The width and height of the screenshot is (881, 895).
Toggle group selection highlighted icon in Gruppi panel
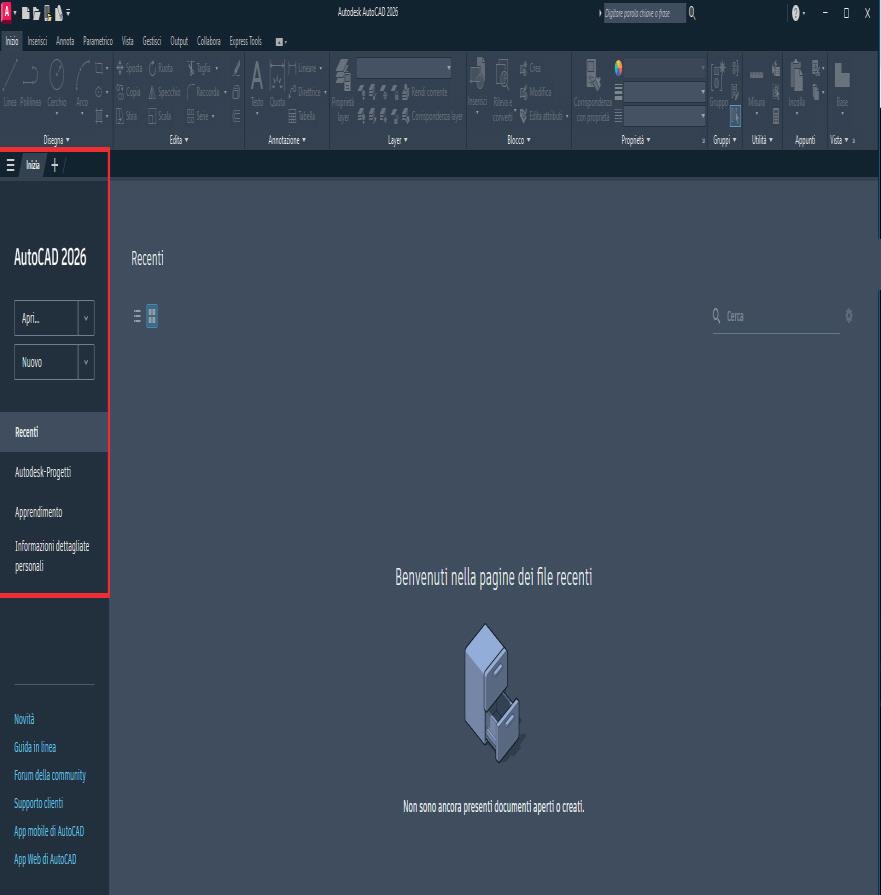735,116
